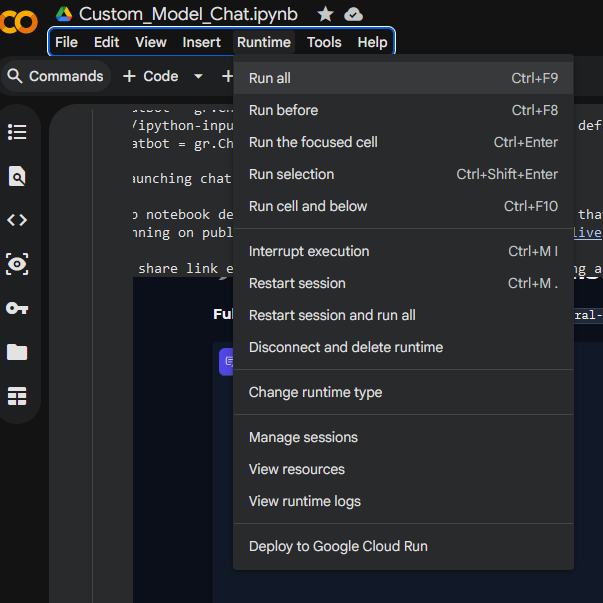
Task: Open the Data table sidebar icon
Action: click(x=17, y=396)
